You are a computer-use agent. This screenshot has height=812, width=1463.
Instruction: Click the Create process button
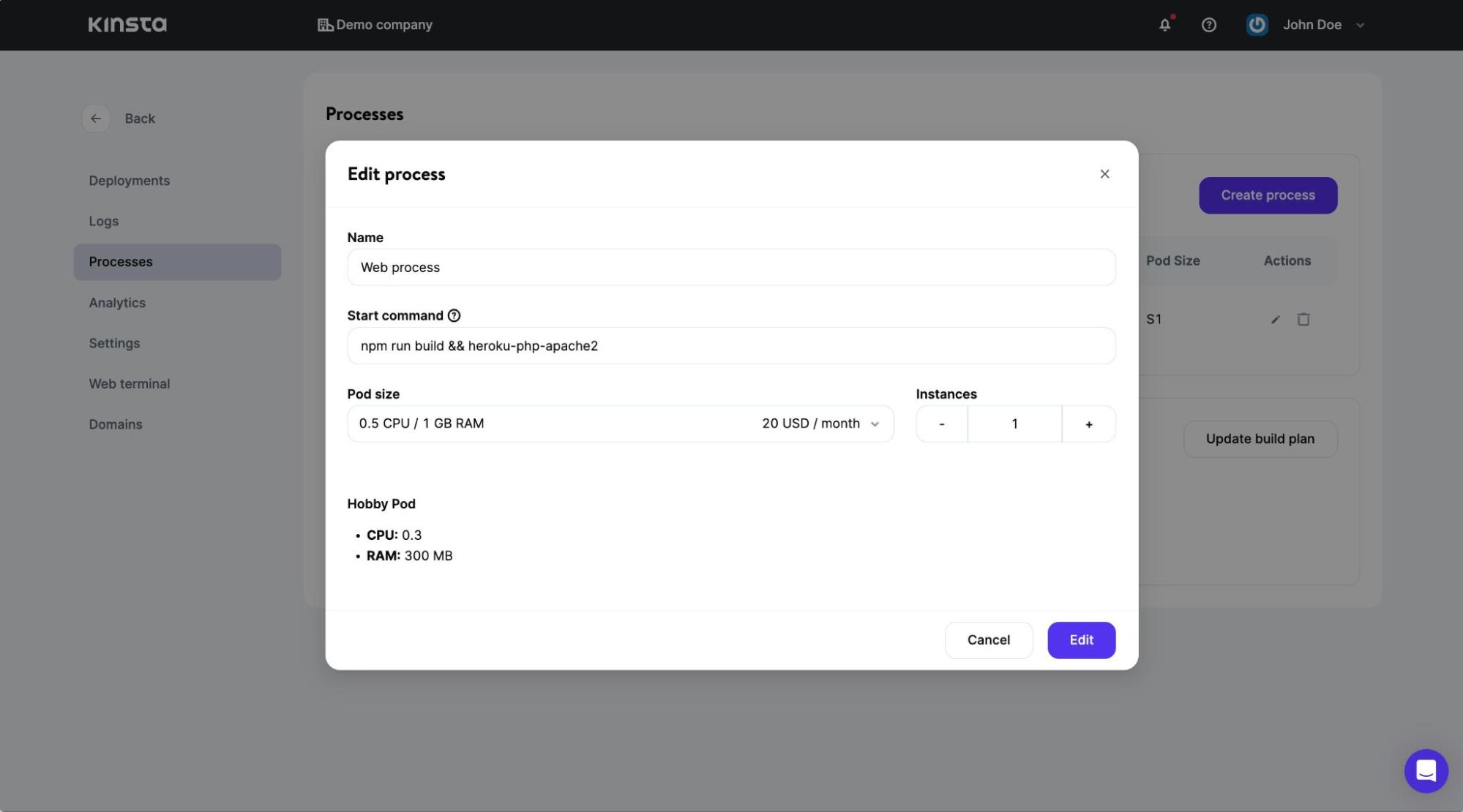click(x=1267, y=195)
